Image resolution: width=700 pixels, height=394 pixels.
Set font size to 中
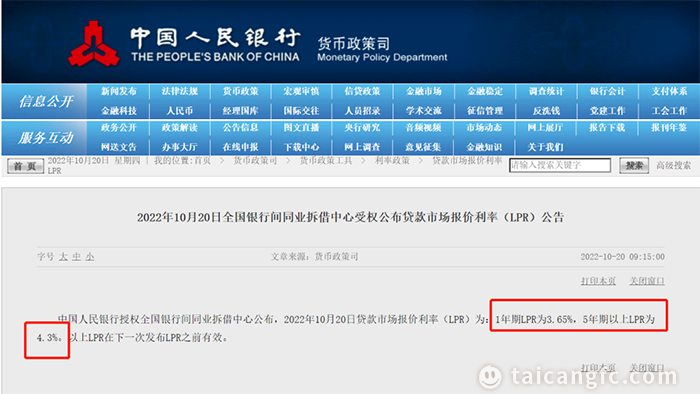click(77, 257)
